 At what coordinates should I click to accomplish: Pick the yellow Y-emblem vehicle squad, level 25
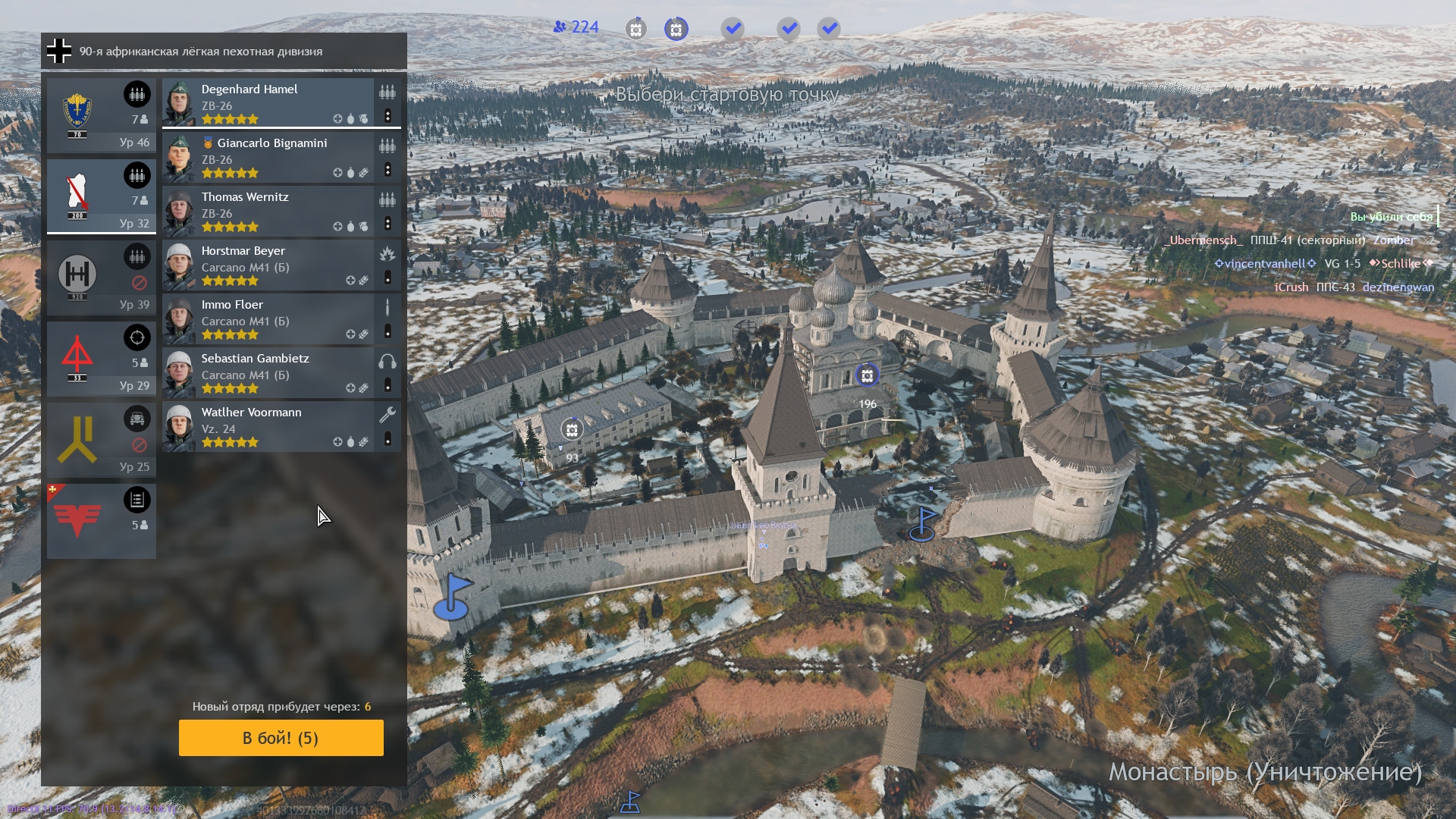point(102,440)
